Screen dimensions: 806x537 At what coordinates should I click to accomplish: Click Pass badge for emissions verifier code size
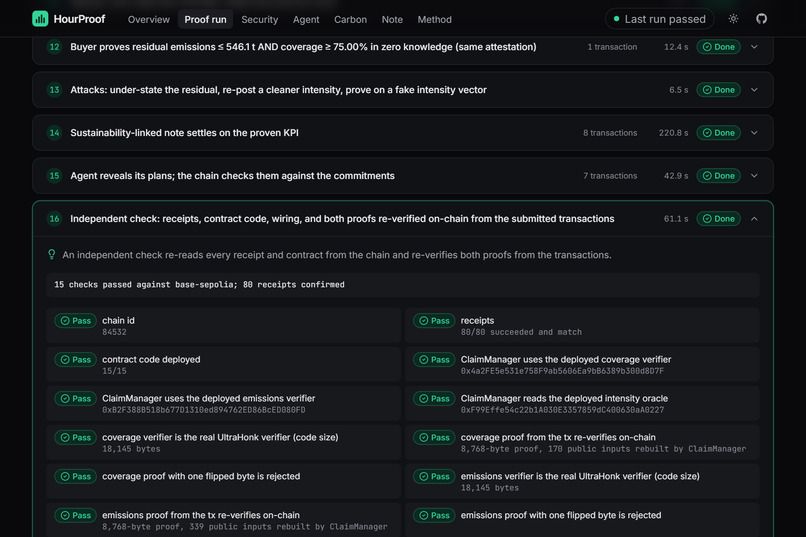(x=434, y=476)
